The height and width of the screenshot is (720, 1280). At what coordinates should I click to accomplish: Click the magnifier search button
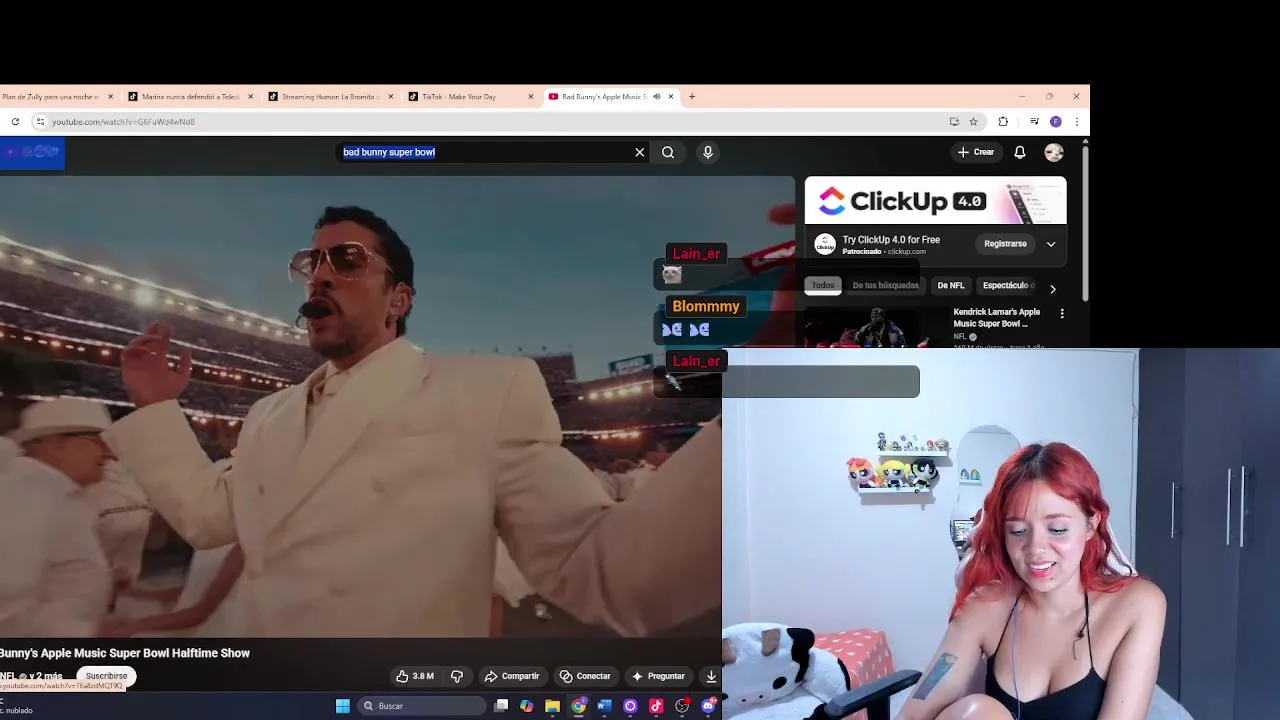(x=668, y=152)
